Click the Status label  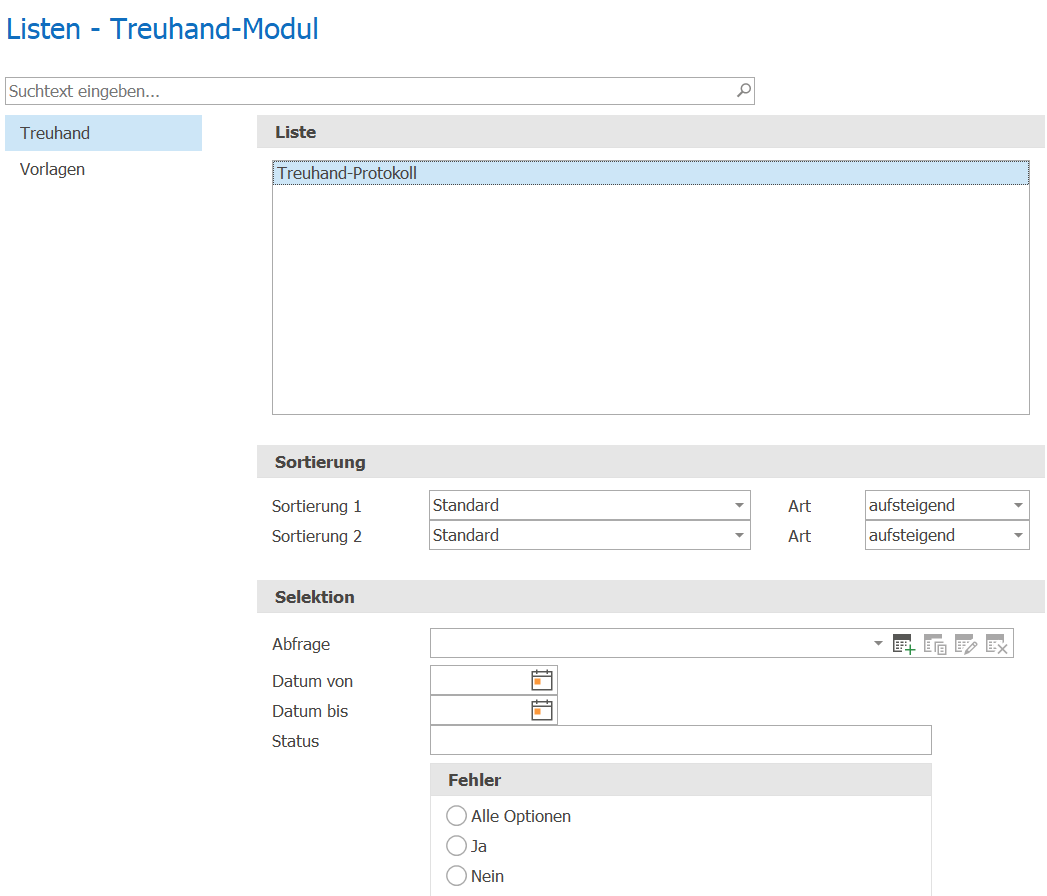click(x=295, y=741)
